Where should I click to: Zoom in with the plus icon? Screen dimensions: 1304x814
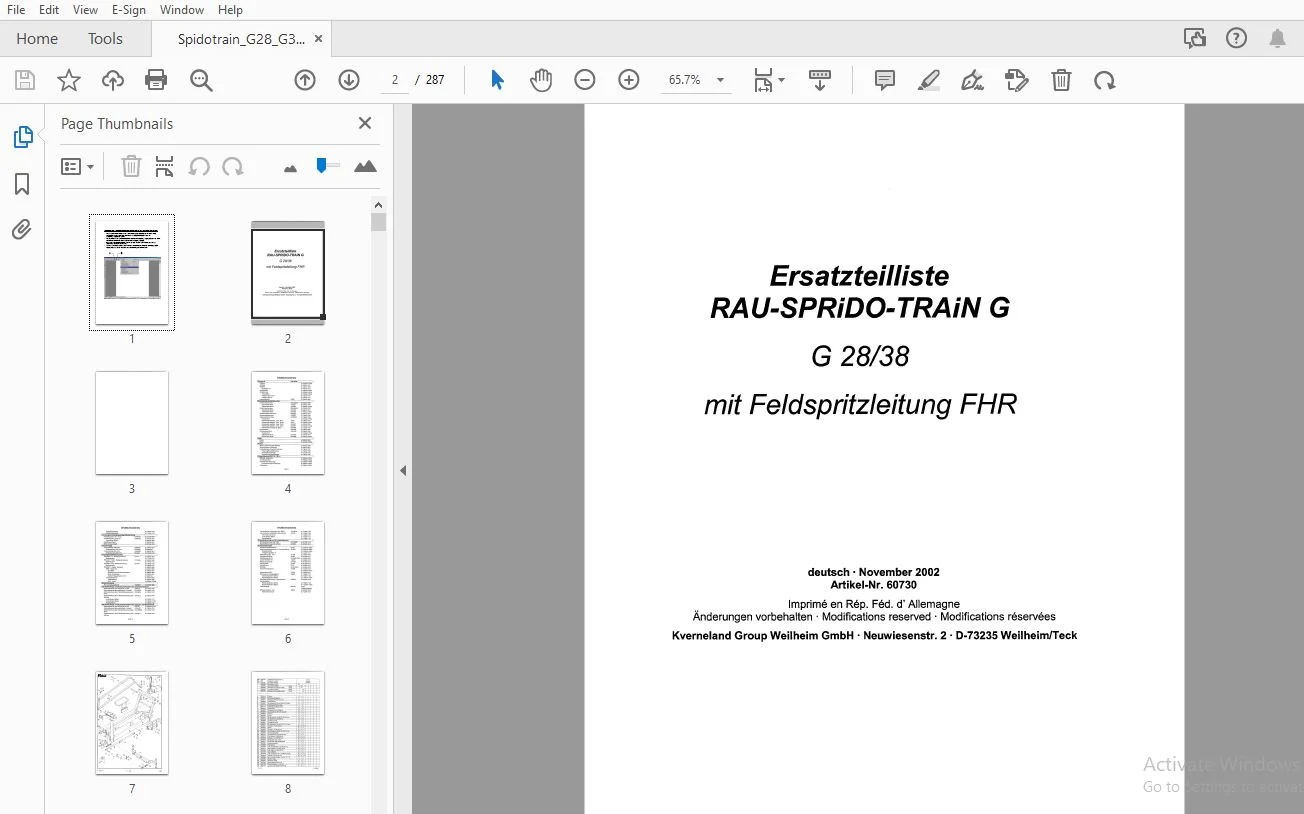[x=629, y=80]
